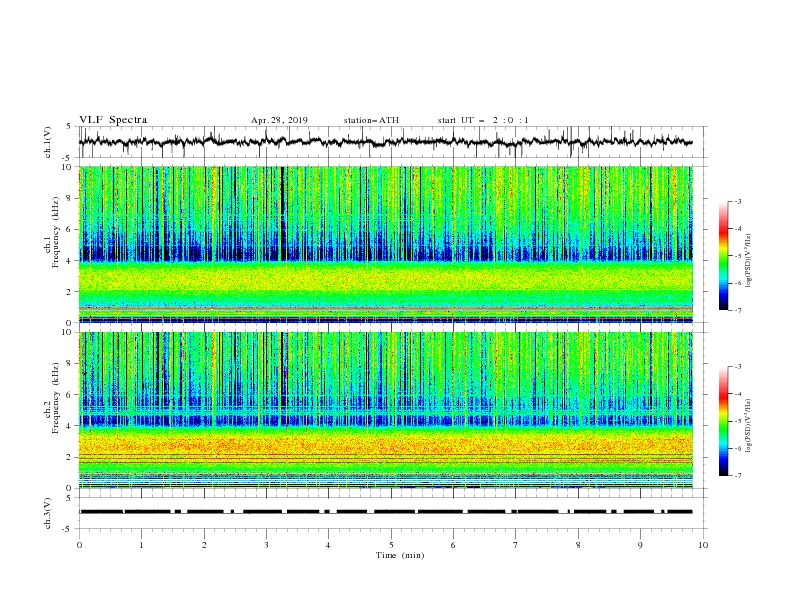Click the "6" tick on the time axis

[453, 545]
